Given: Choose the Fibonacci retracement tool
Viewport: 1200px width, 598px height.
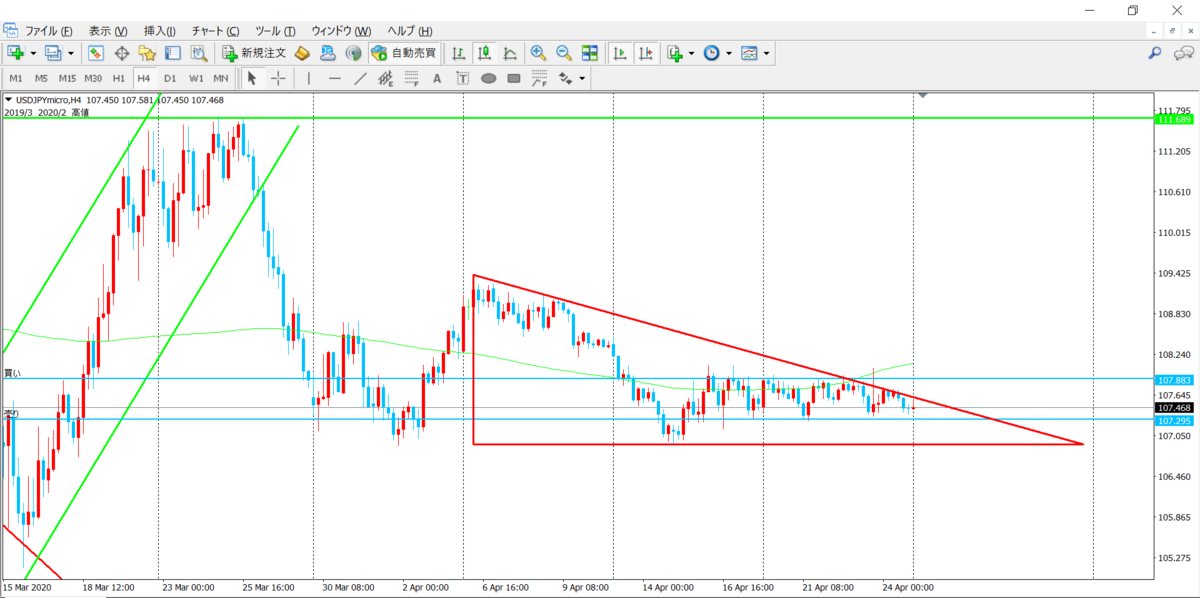Looking at the screenshot, I should pyautogui.click(x=411, y=78).
